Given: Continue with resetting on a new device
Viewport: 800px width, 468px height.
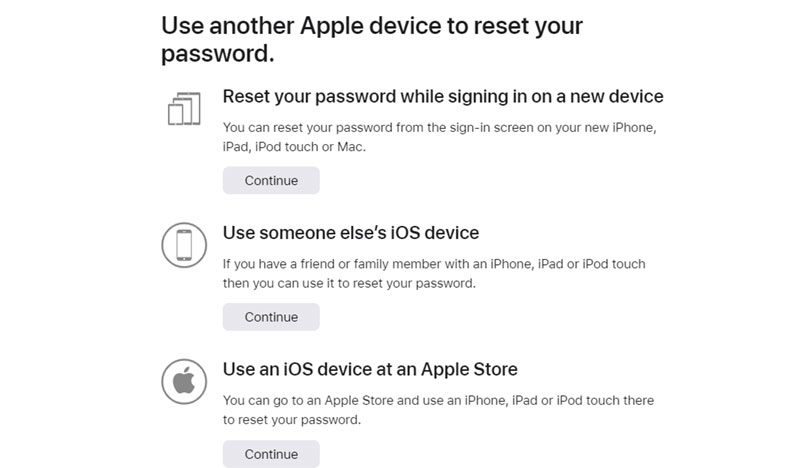Looking at the screenshot, I should point(271,180).
